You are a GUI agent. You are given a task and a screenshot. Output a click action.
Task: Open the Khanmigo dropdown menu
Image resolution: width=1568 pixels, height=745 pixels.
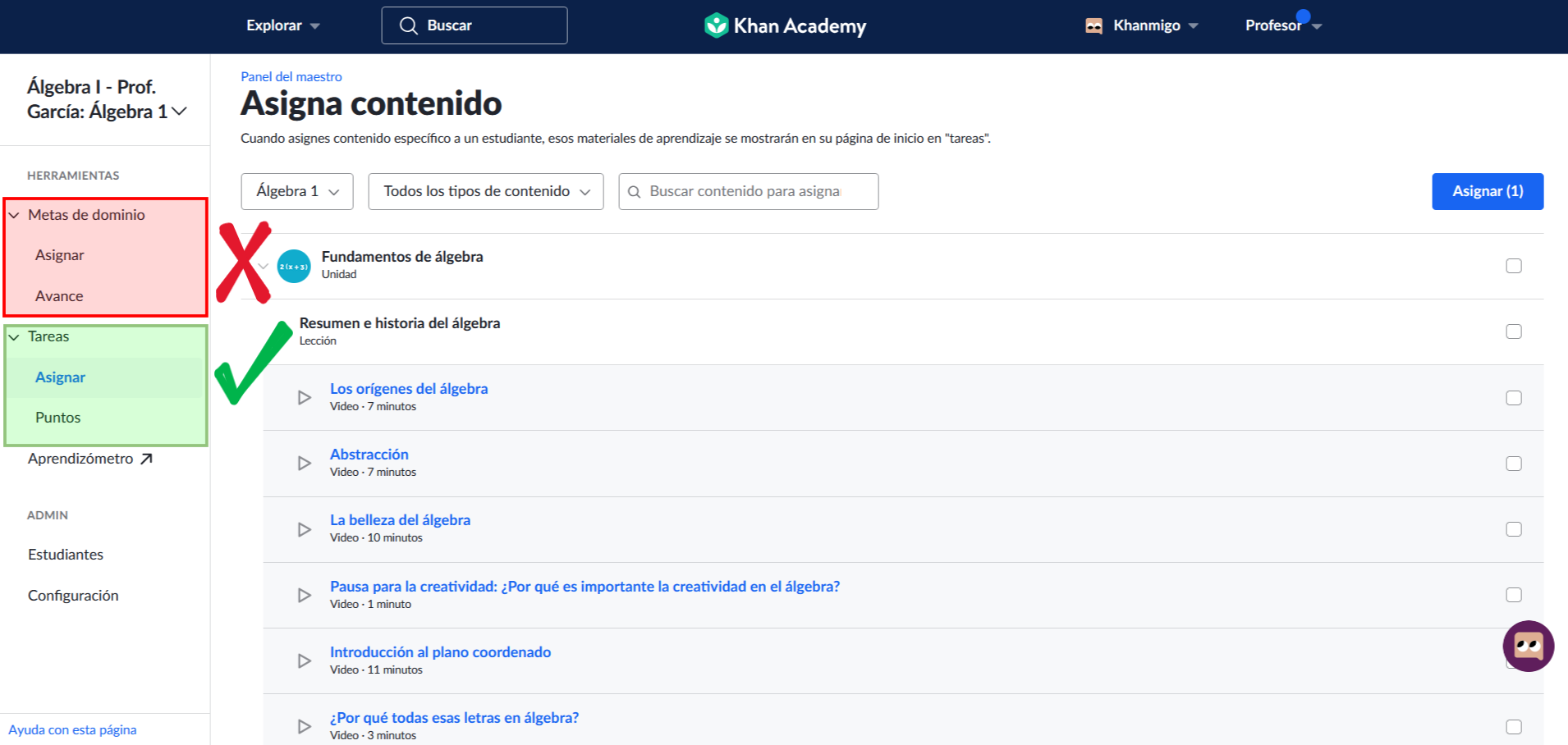coord(1142,25)
